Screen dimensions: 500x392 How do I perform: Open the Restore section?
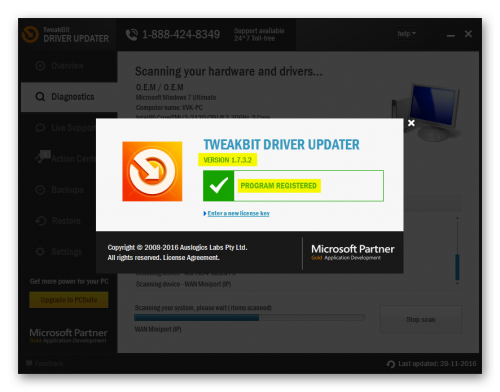pyautogui.click(x=66, y=221)
